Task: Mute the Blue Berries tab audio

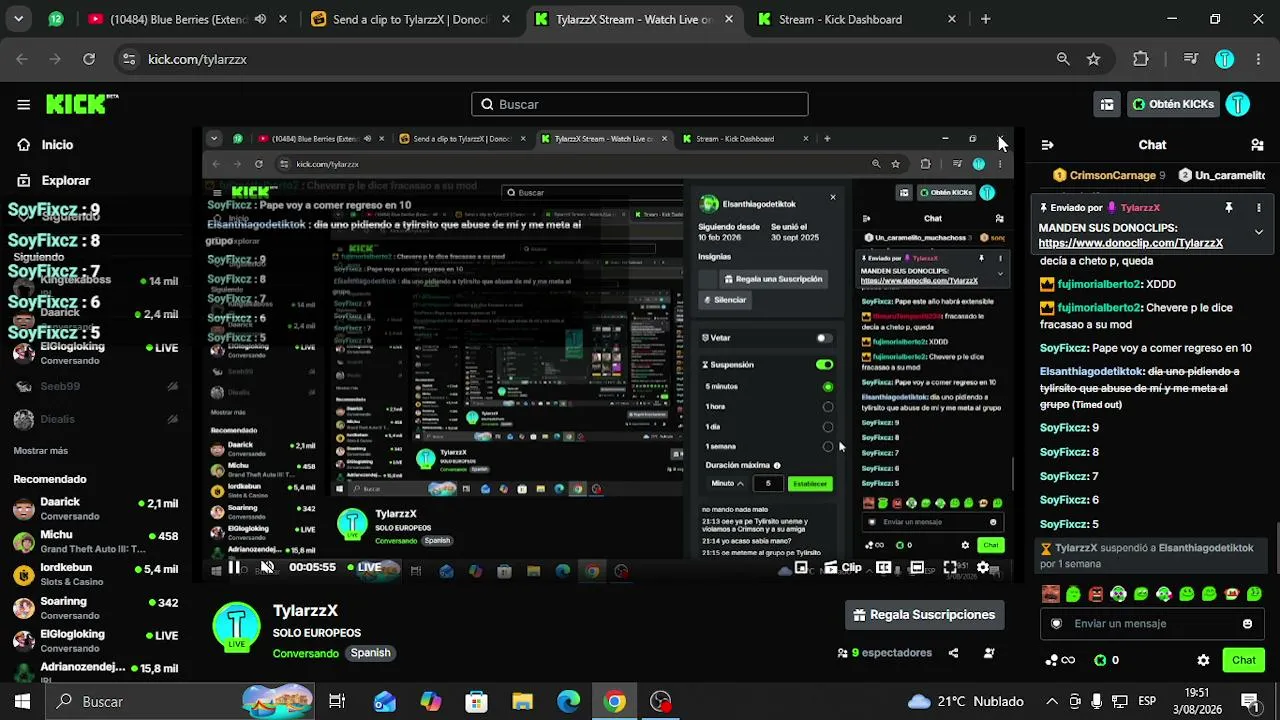Action: 261,19
